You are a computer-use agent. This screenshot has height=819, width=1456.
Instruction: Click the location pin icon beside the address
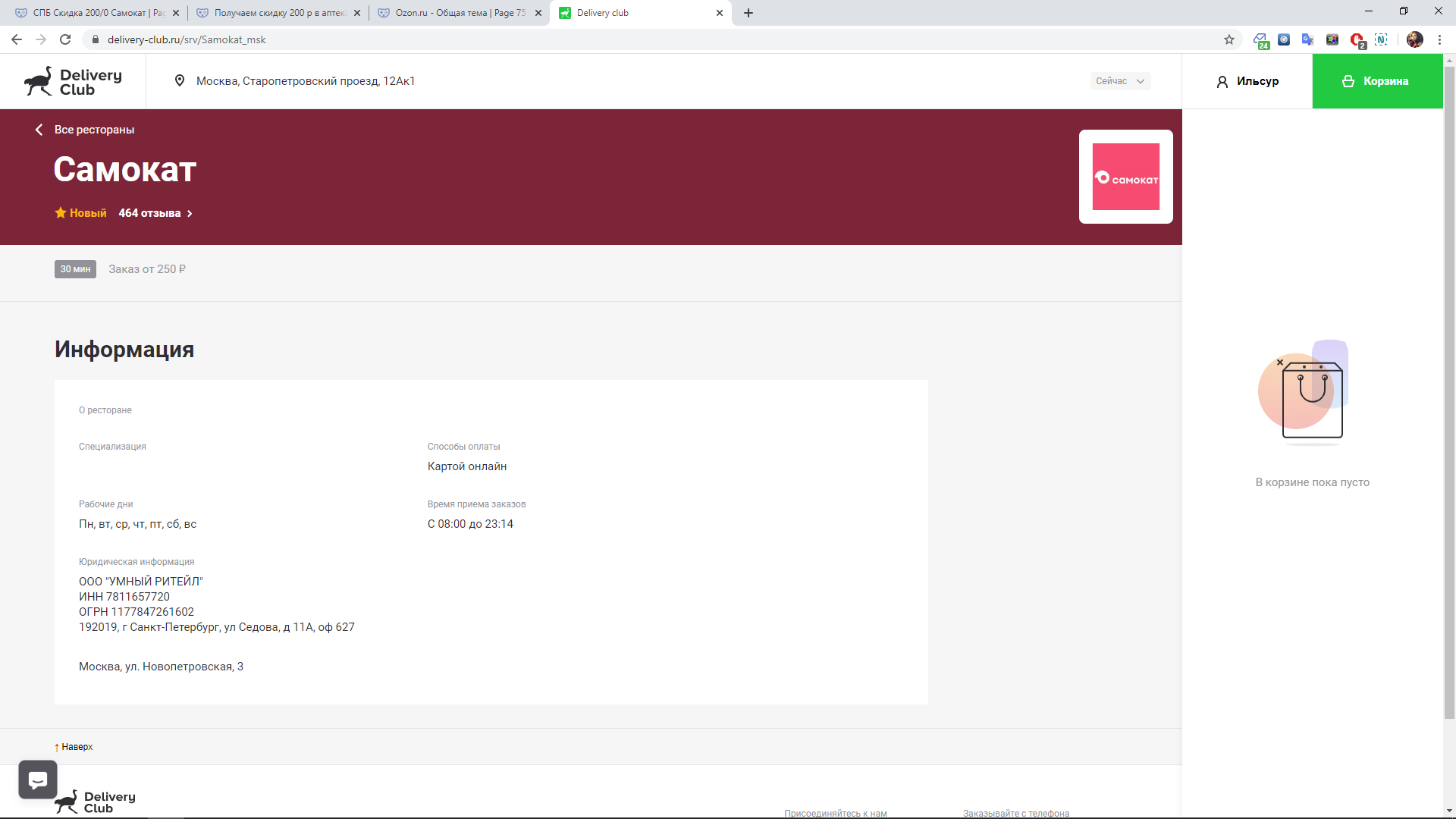pyautogui.click(x=180, y=81)
